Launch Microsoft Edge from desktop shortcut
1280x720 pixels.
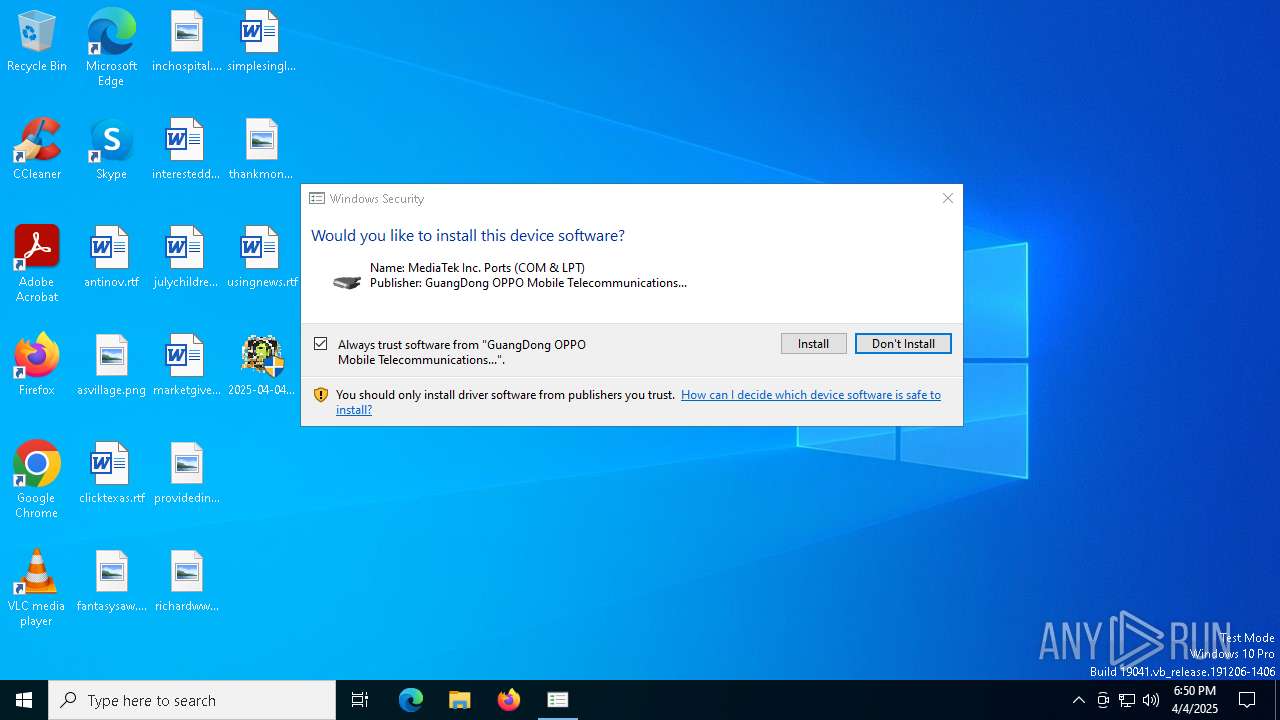(x=111, y=48)
